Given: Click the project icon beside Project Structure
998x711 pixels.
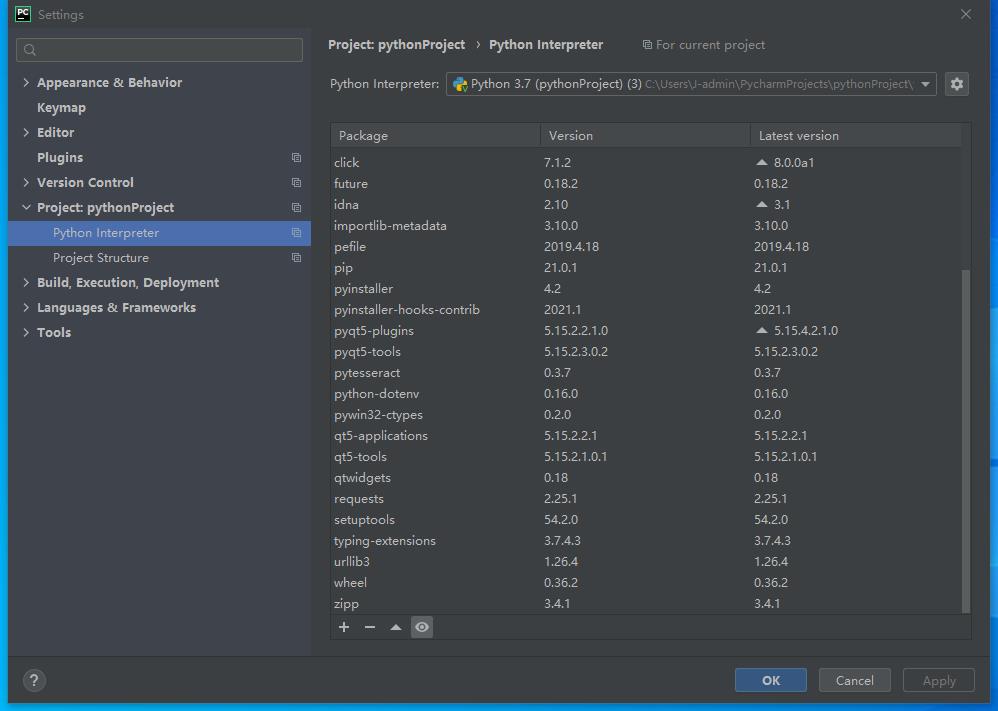Looking at the screenshot, I should [x=296, y=258].
